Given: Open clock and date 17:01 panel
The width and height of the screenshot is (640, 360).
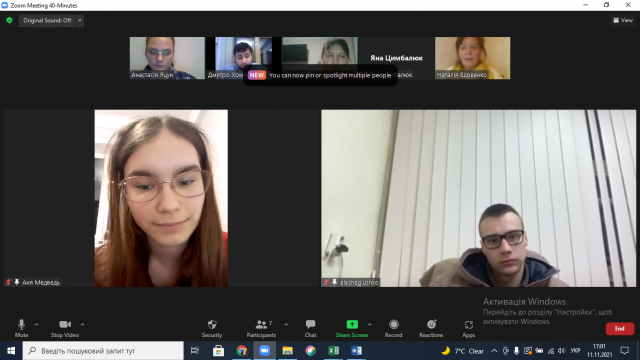Looking at the screenshot, I should [600, 351].
